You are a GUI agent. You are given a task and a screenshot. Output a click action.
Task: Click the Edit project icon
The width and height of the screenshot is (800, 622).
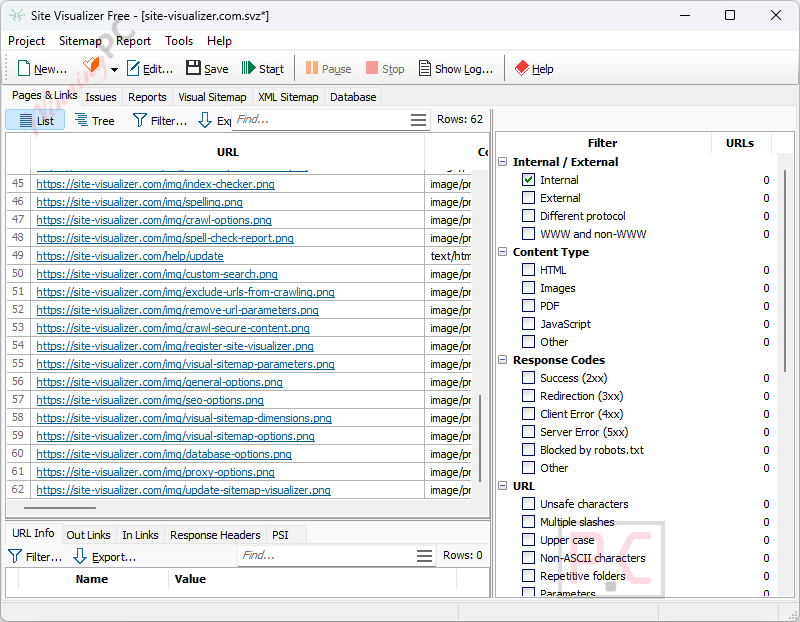(133, 68)
